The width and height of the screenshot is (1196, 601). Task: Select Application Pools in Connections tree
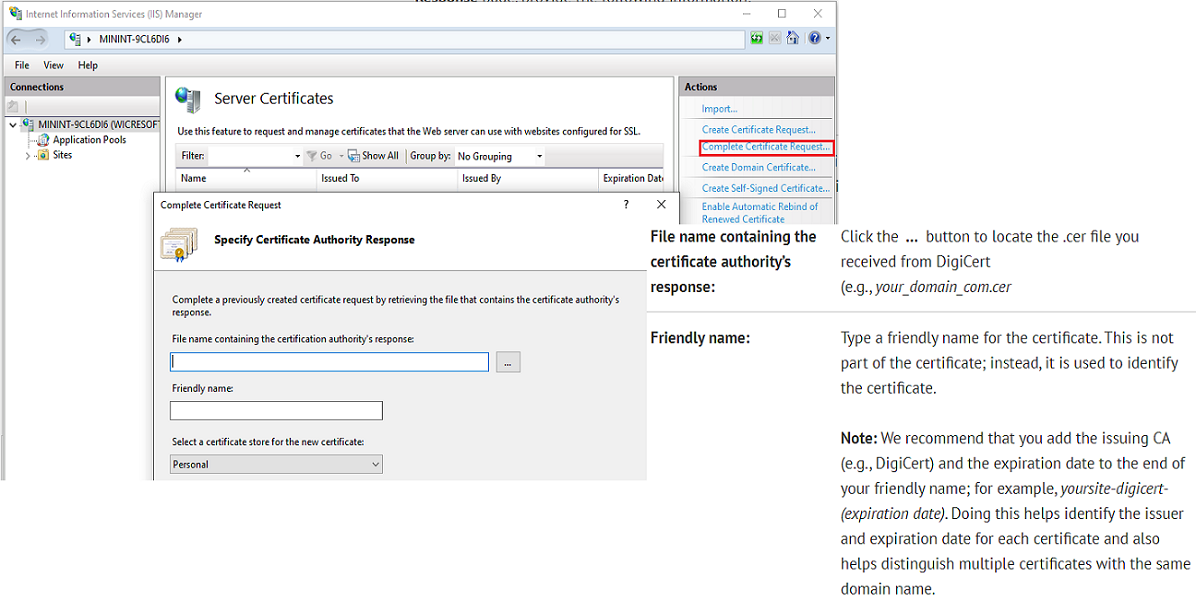[89, 140]
